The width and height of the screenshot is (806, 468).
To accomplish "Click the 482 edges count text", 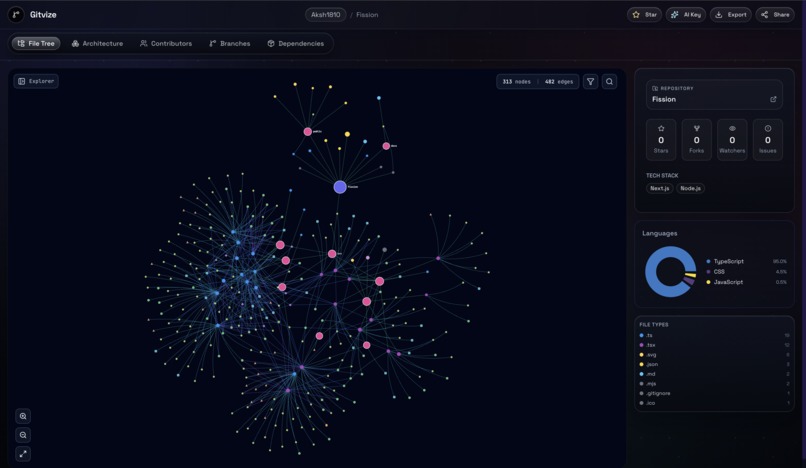I will 559,82.
